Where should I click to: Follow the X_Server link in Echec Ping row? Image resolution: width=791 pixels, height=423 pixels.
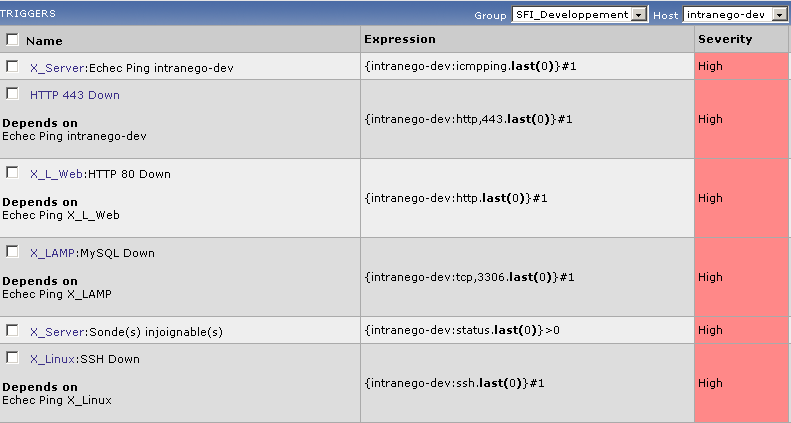57,68
